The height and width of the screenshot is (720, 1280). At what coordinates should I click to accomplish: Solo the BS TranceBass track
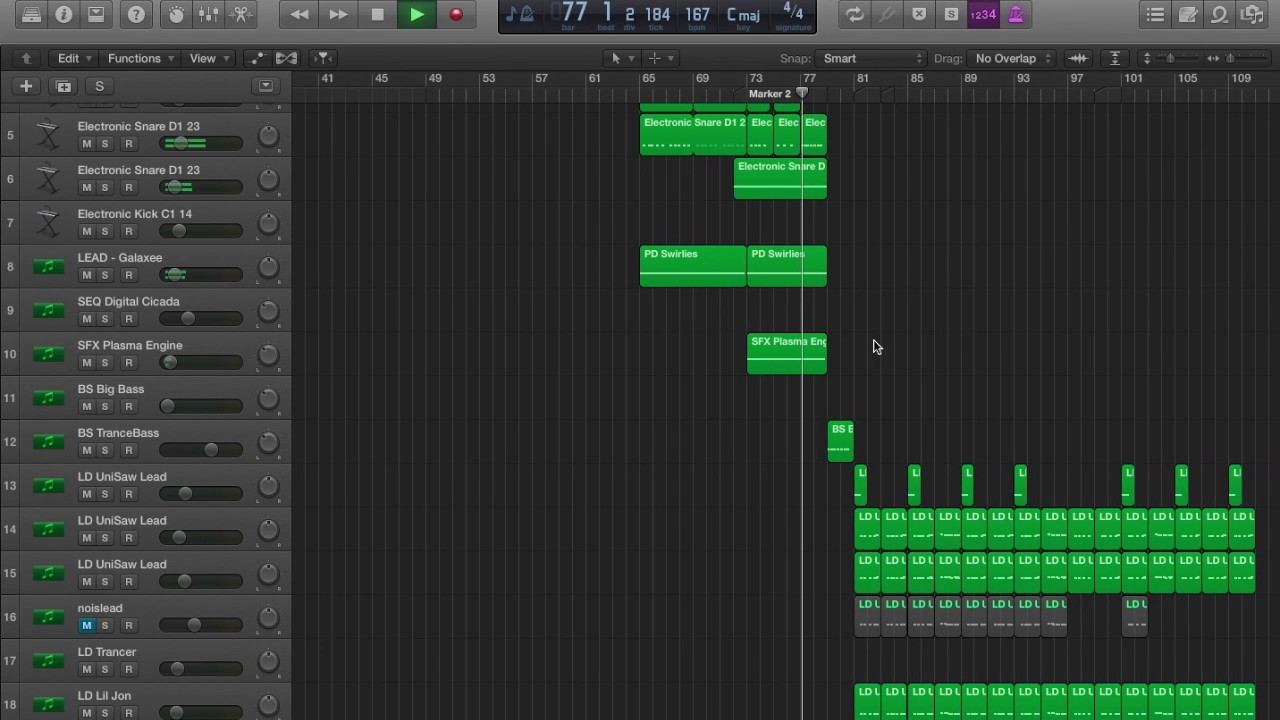(105, 450)
